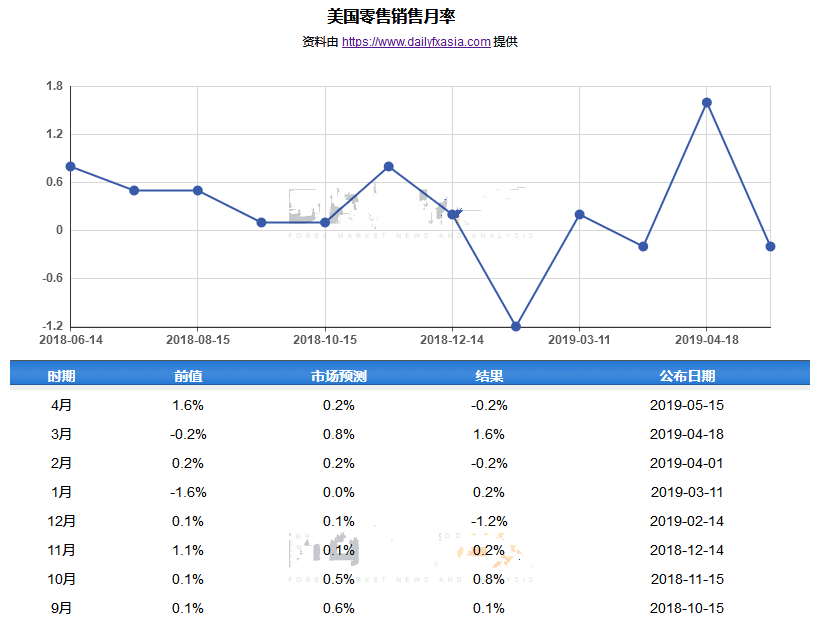Select the 结果 column header
Image resolution: width=820 pixels, height=625 pixels.
point(489,376)
